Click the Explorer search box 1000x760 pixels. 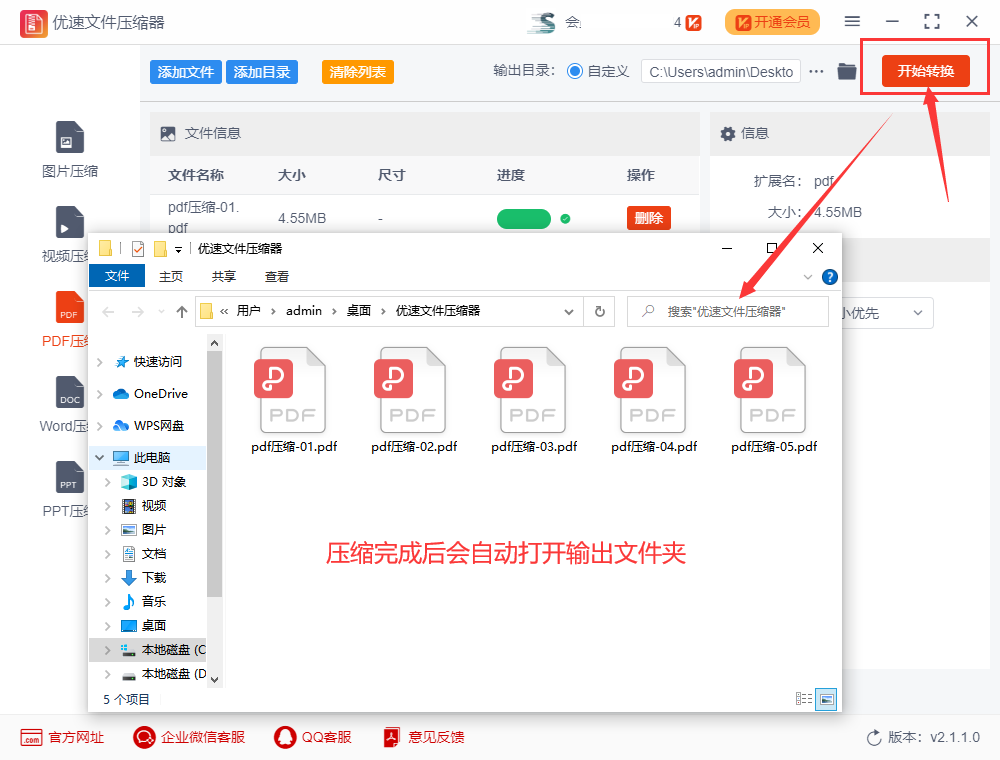pyautogui.click(x=727, y=312)
